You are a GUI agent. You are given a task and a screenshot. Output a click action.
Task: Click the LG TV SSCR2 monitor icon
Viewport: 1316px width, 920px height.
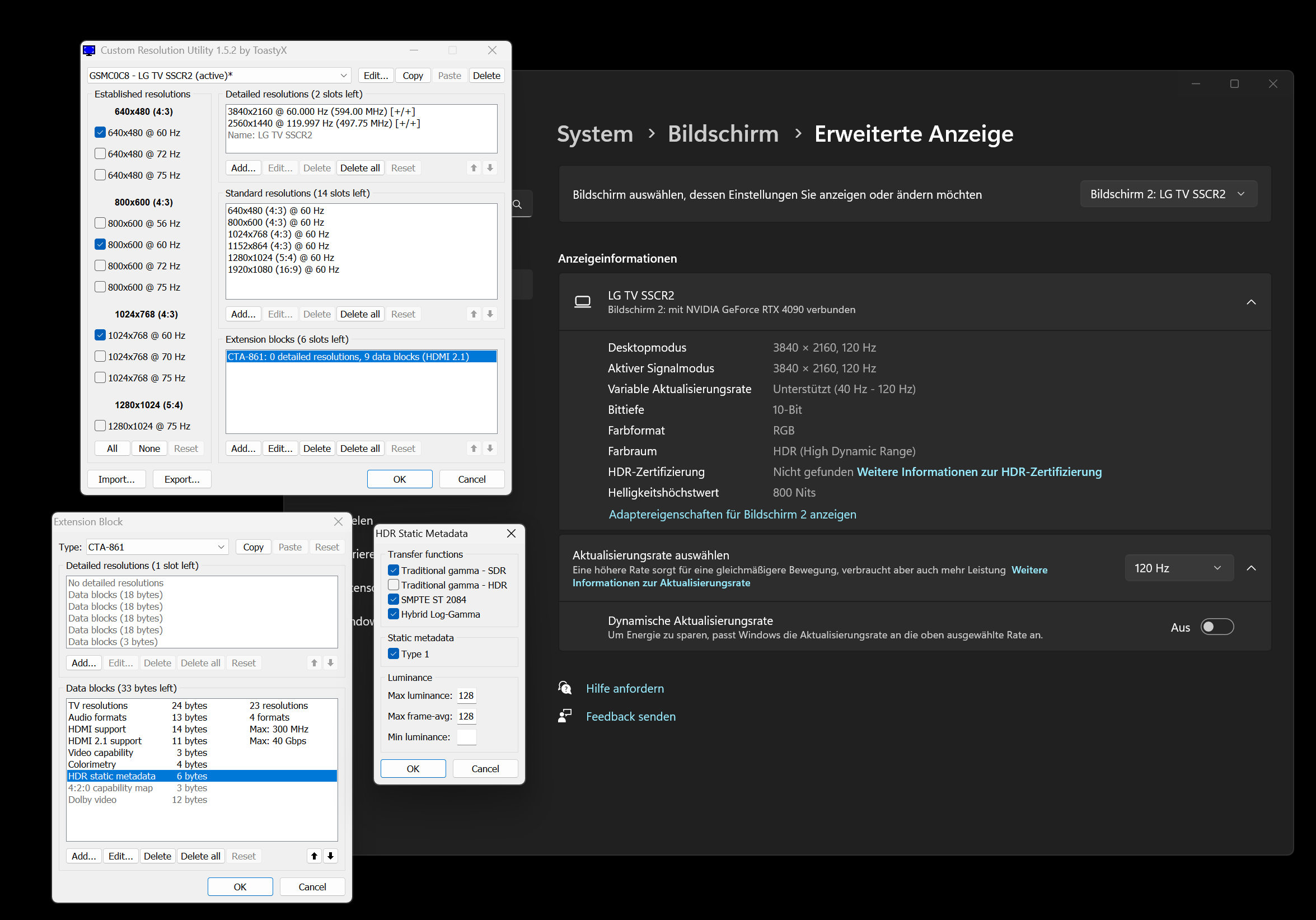click(582, 301)
